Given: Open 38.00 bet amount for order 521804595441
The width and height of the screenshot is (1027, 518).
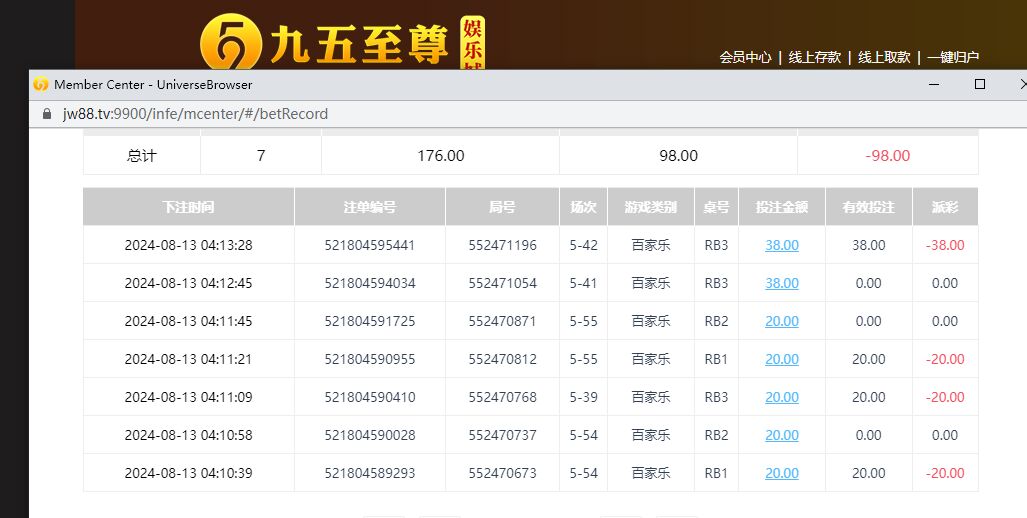Looking at the screenshot, I should [x=782, y=245].
